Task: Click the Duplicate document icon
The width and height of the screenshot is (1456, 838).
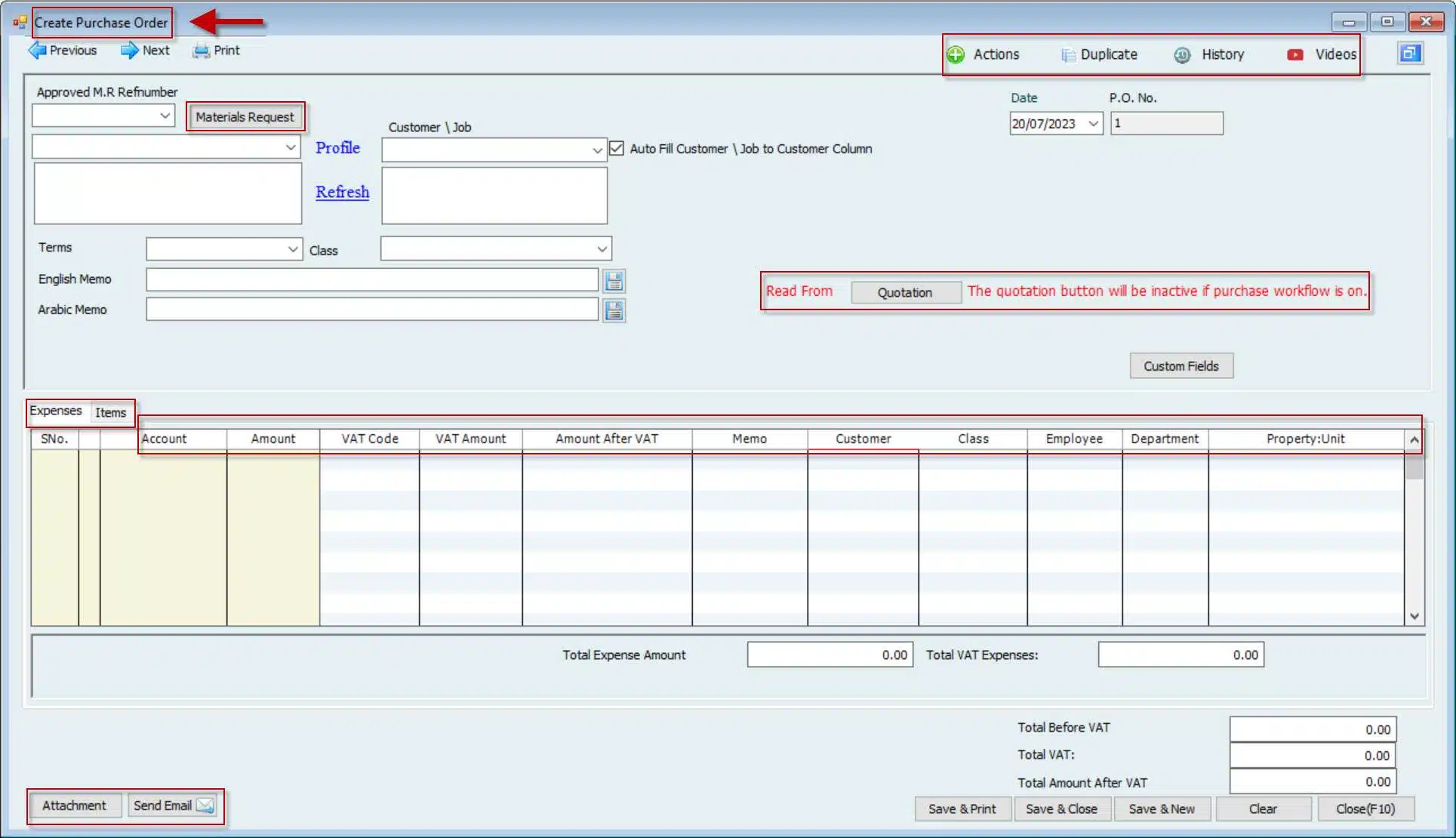Action: 1067,54
